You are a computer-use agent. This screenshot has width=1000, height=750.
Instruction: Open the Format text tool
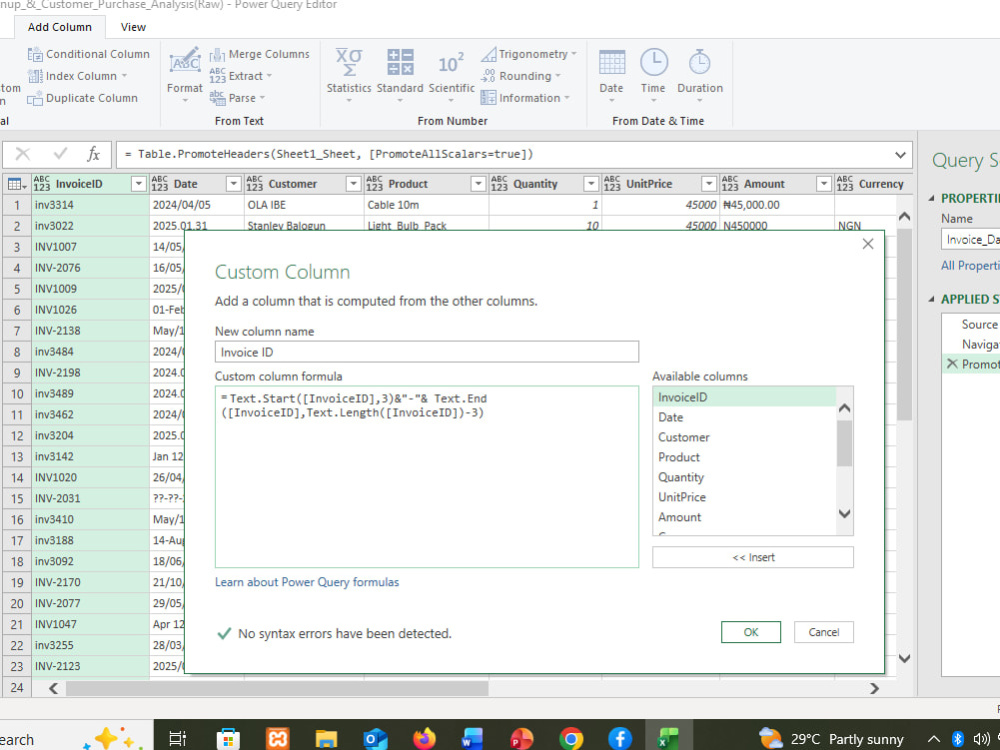185,73
